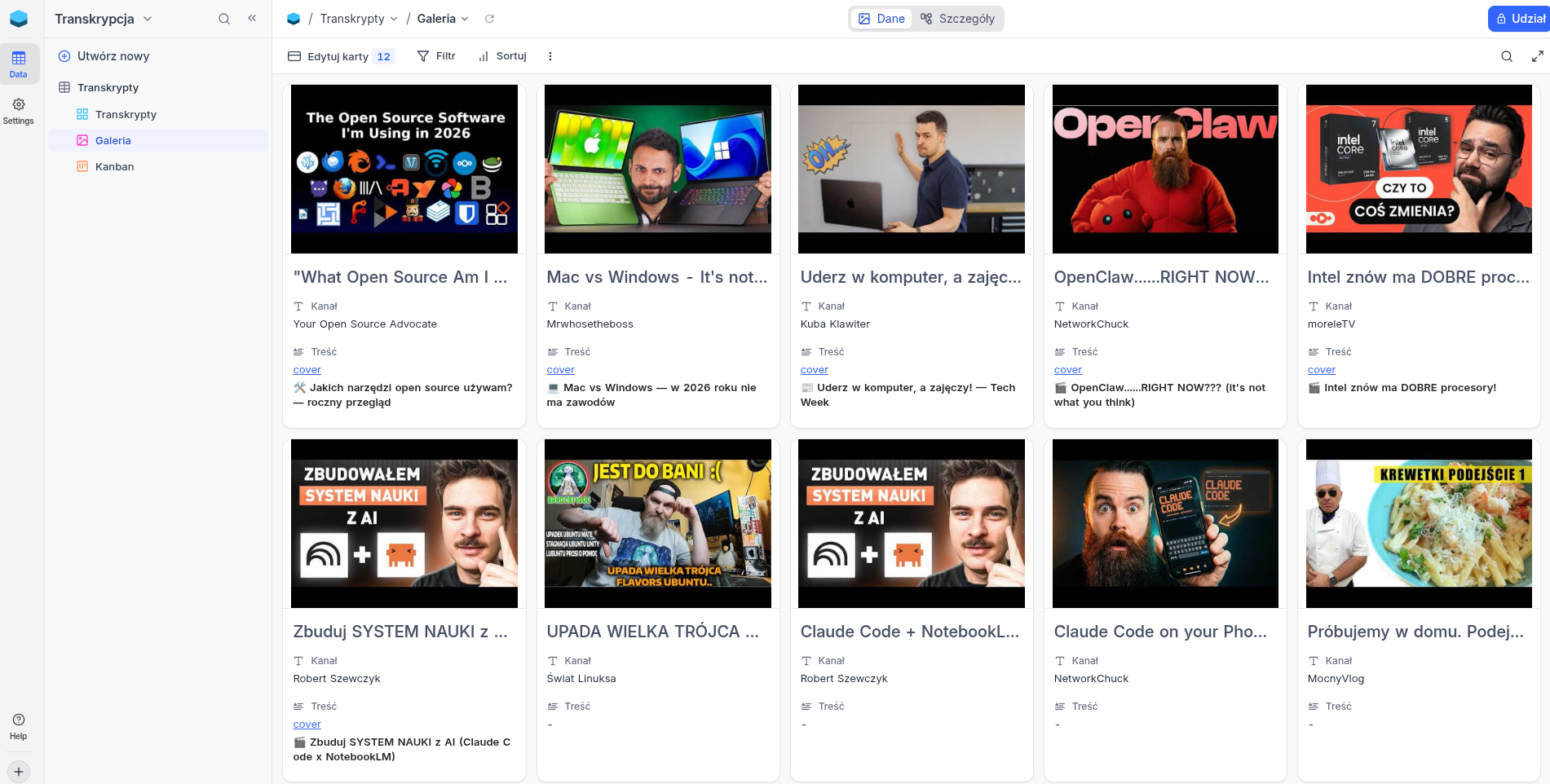The height and width of the screenshot is (784, 1550).
Task: Open the Mac vs Windows thumbnail
Action: (658, 169)
